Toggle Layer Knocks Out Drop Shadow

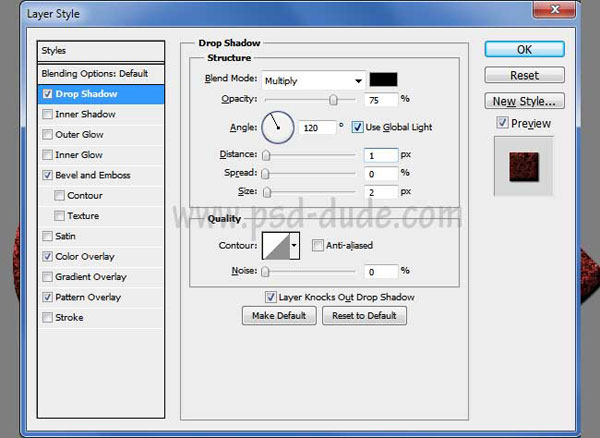pos(271,297)
